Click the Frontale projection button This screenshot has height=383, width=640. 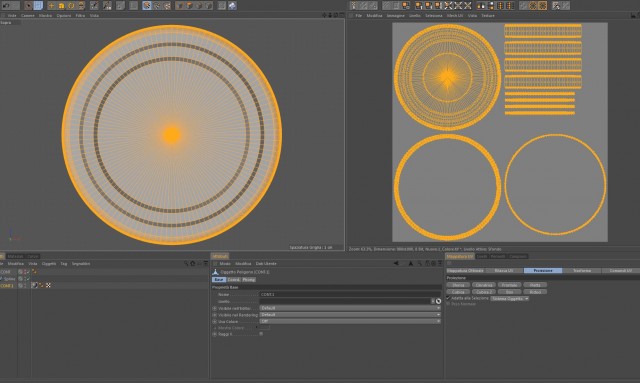click(x=509, y=285)
